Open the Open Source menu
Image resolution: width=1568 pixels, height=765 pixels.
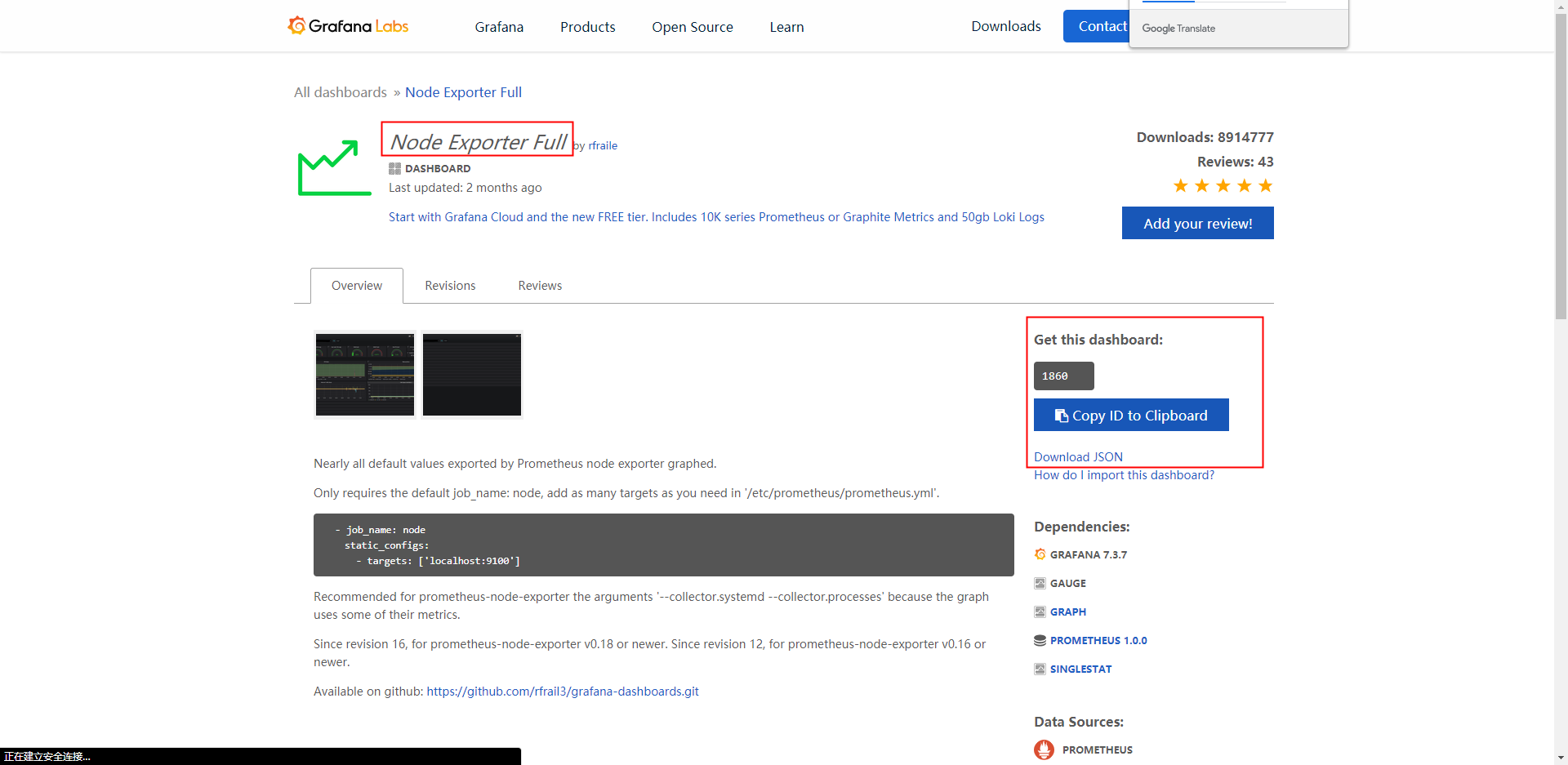693,27
